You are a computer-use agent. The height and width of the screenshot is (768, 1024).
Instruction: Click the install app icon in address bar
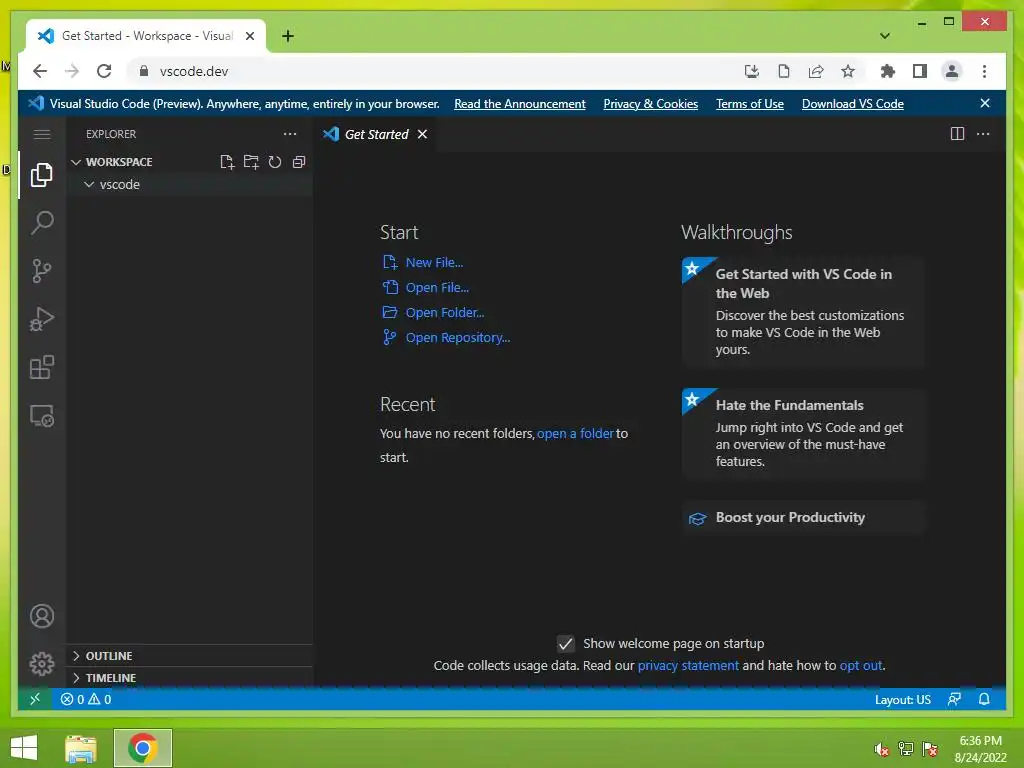pos(752,71)
